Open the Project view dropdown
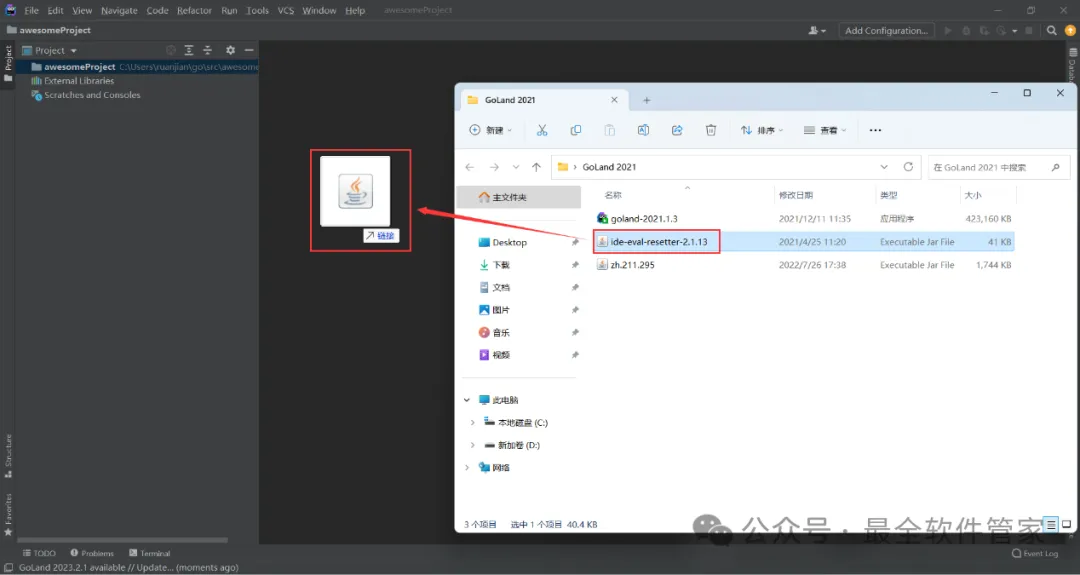 point(50,50)
